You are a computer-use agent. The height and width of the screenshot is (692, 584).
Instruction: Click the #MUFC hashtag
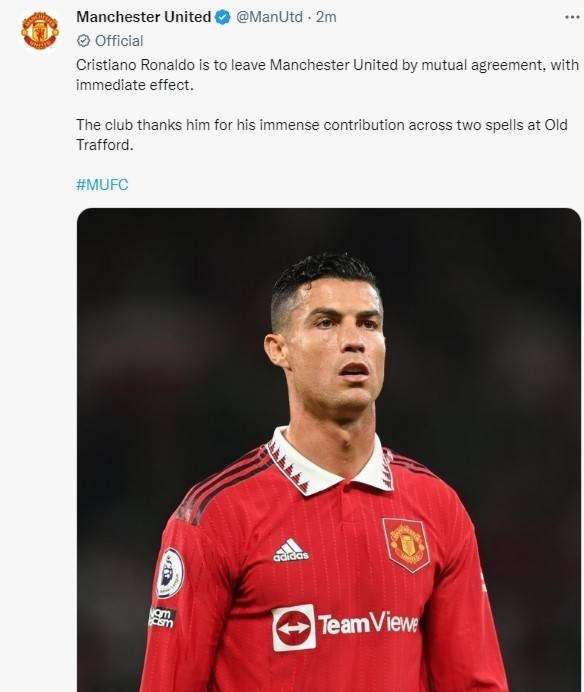[x=102, y=184]
